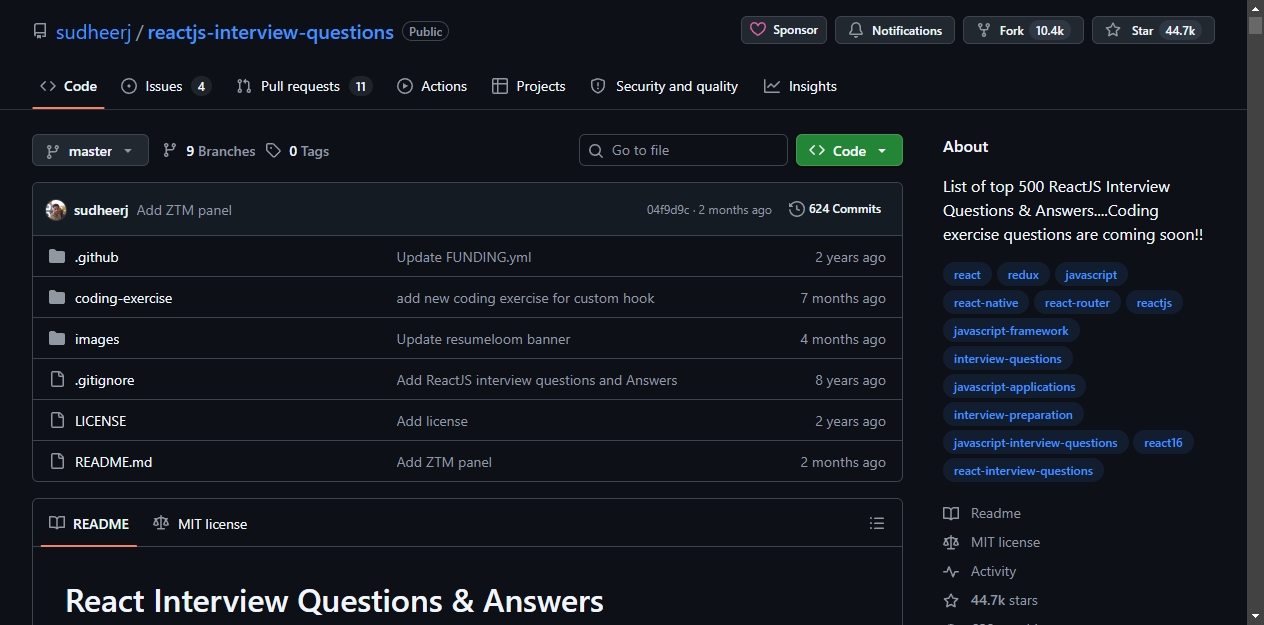
Task: Open the Pull requests tab
Action: (304, 86)
